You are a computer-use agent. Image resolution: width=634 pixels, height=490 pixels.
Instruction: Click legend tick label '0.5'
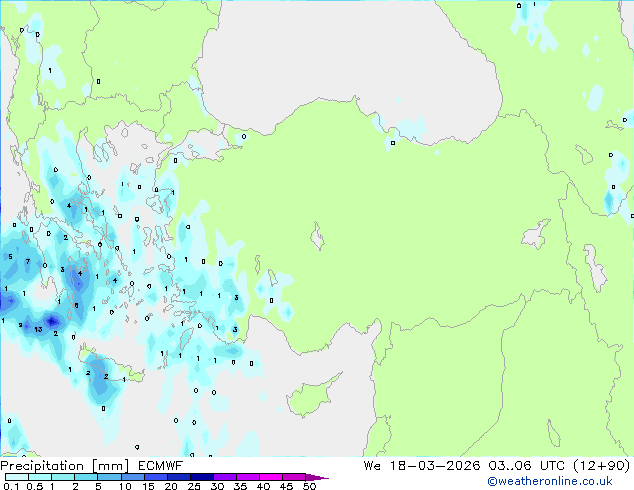pyautogui.click(x=35, y=486)
